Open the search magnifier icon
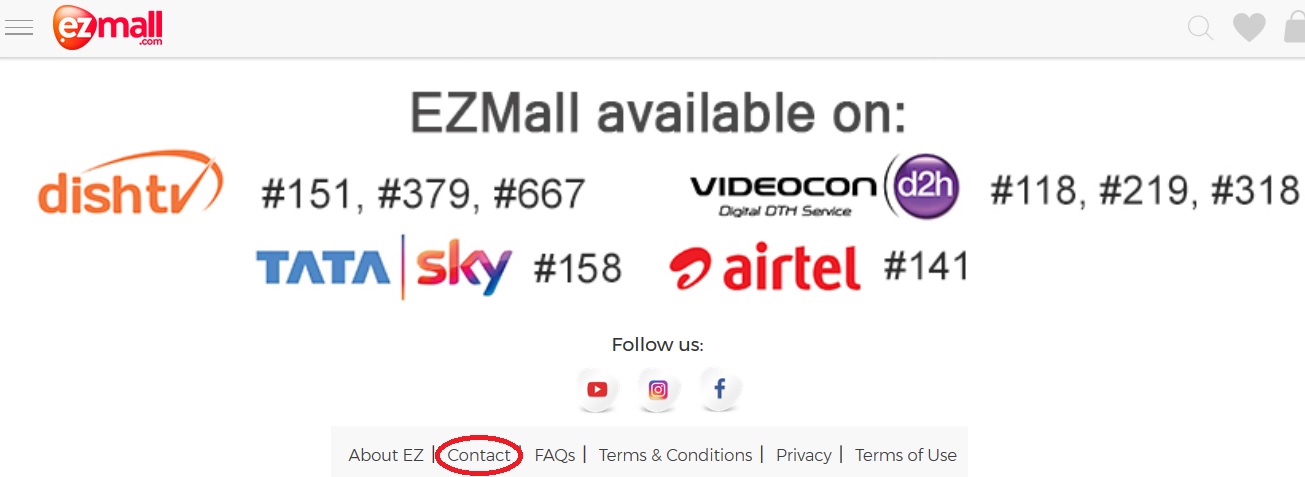 coord(1200,28)
